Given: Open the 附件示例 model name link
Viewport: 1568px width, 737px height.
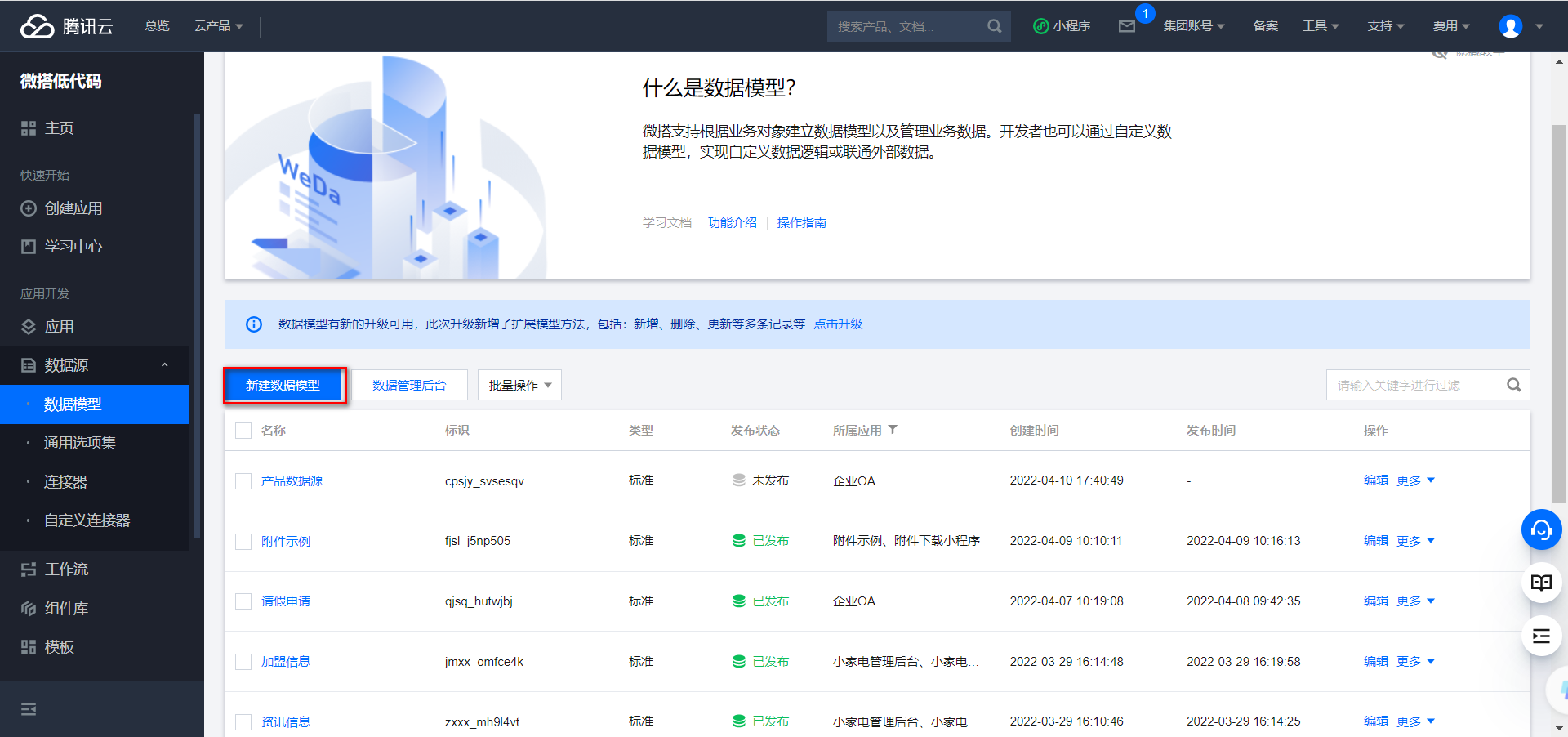Looking at the screenshot, I should point(286,542).
